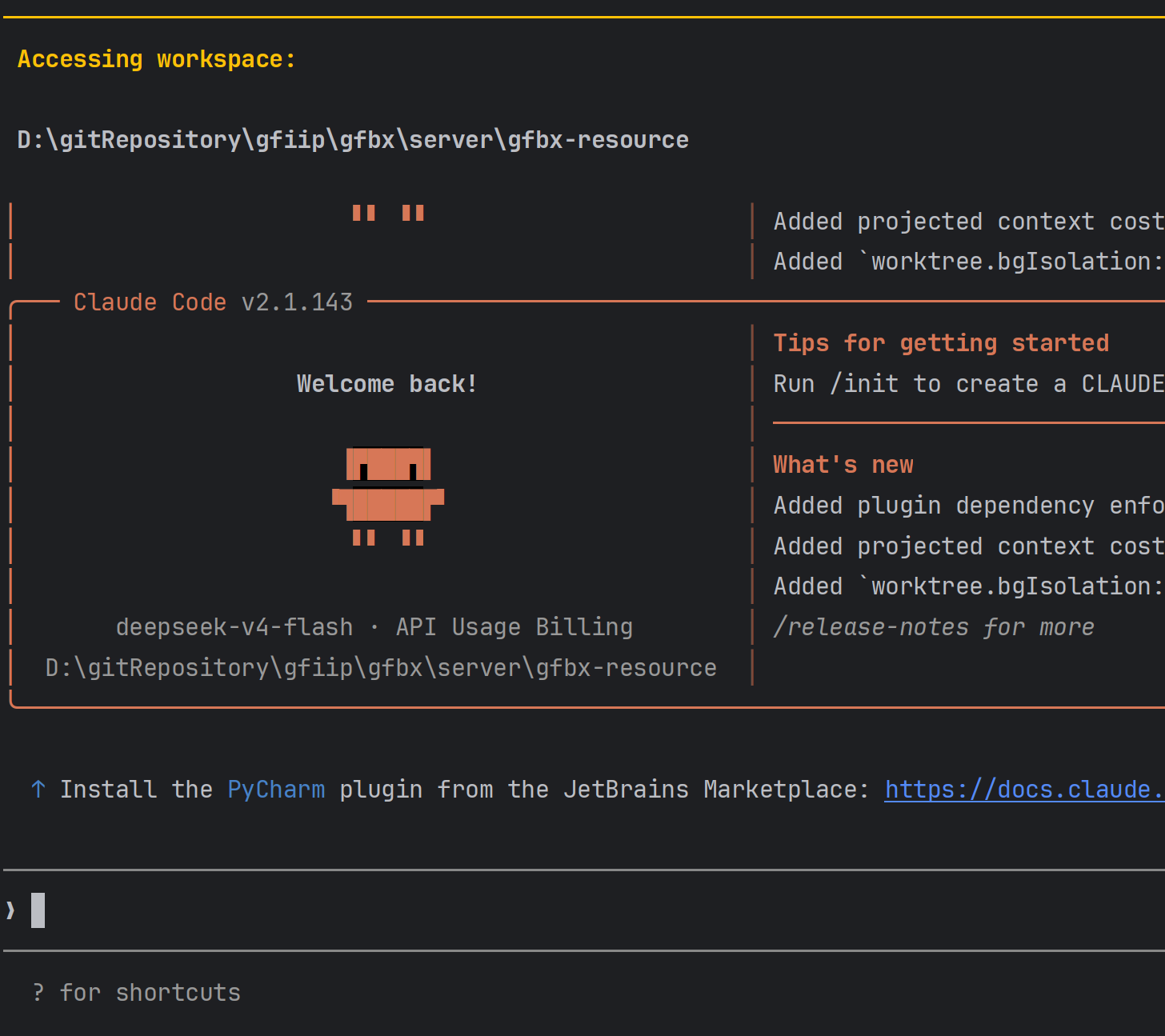The image size is (1165, 1036).
Task: Select the workspace path under the deepseek-v4-flash line
Action: coord(381,668)
